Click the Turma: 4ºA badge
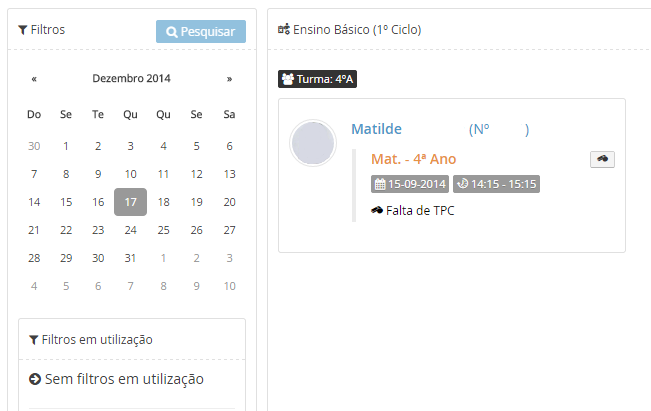 click(315, 78)
